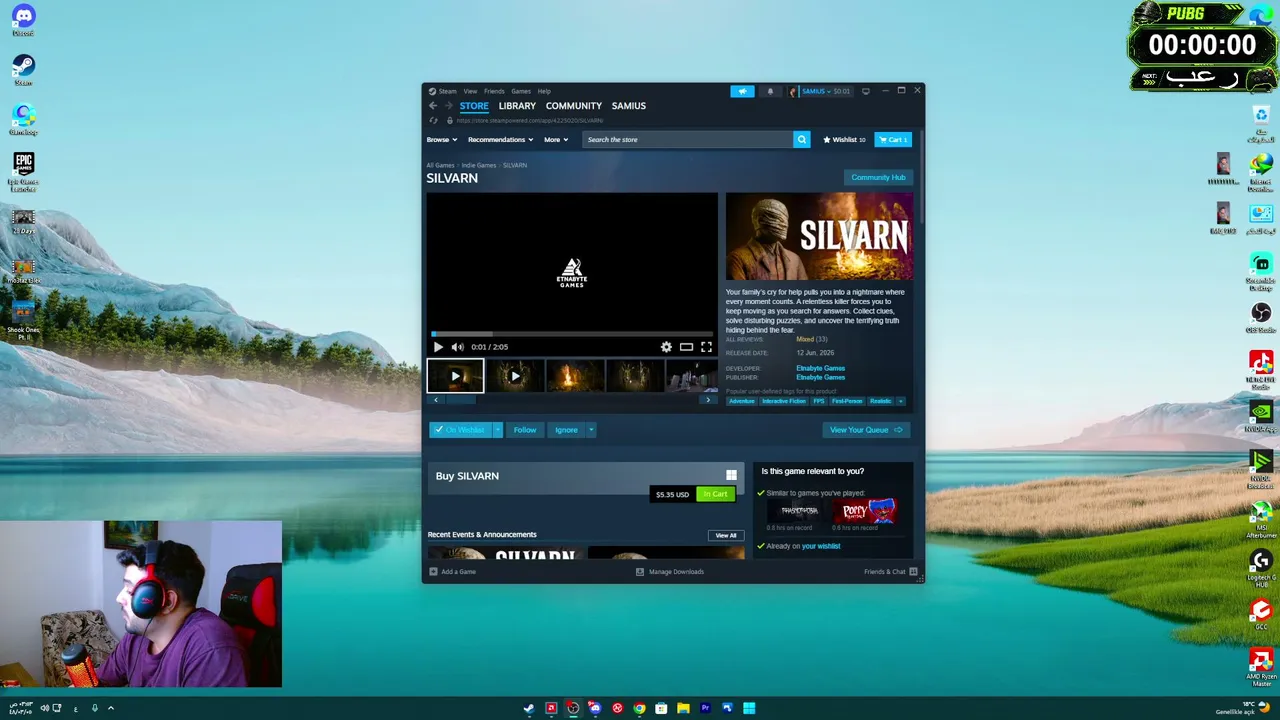The width and height of the screenshot is (1280, 720).
Task: Go back with the Steam back arrow
Action: pos(433,106)
